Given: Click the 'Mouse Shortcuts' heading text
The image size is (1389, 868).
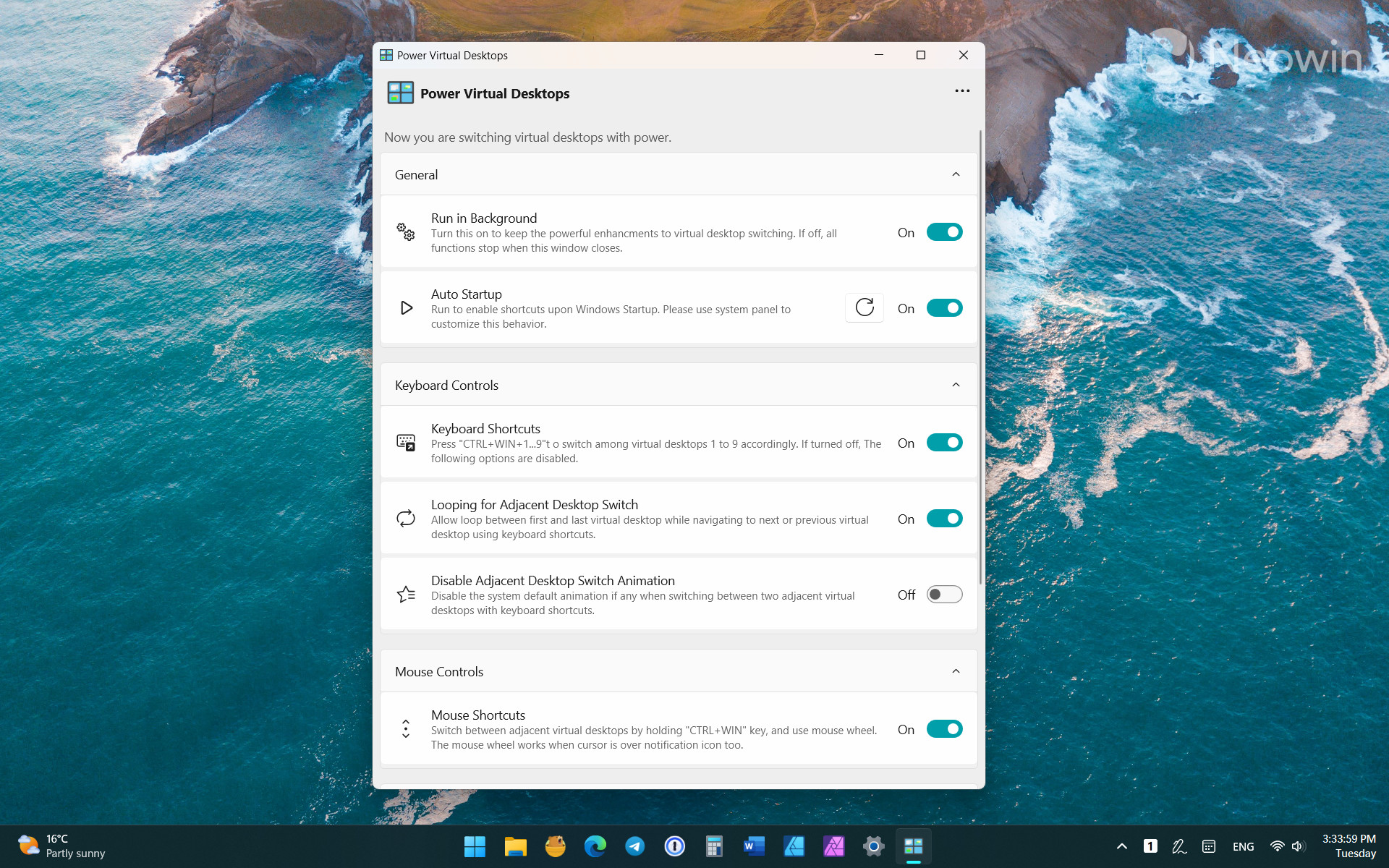Looking at the screenshot, I should pos(478,715).
